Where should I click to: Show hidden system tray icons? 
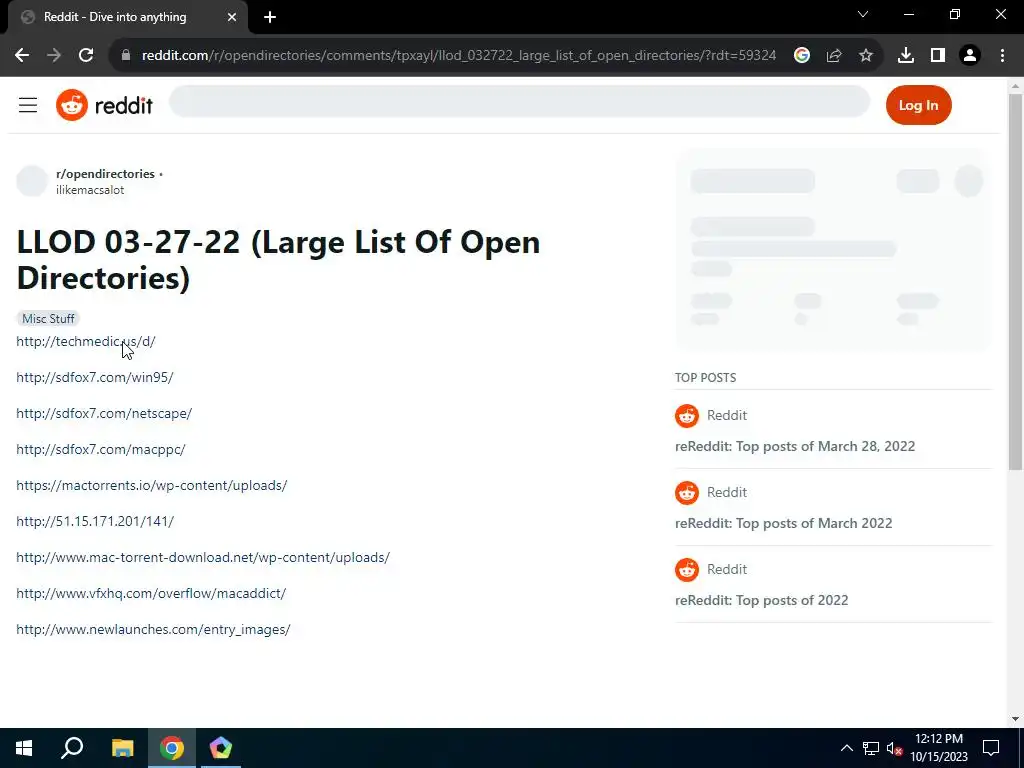846,748
